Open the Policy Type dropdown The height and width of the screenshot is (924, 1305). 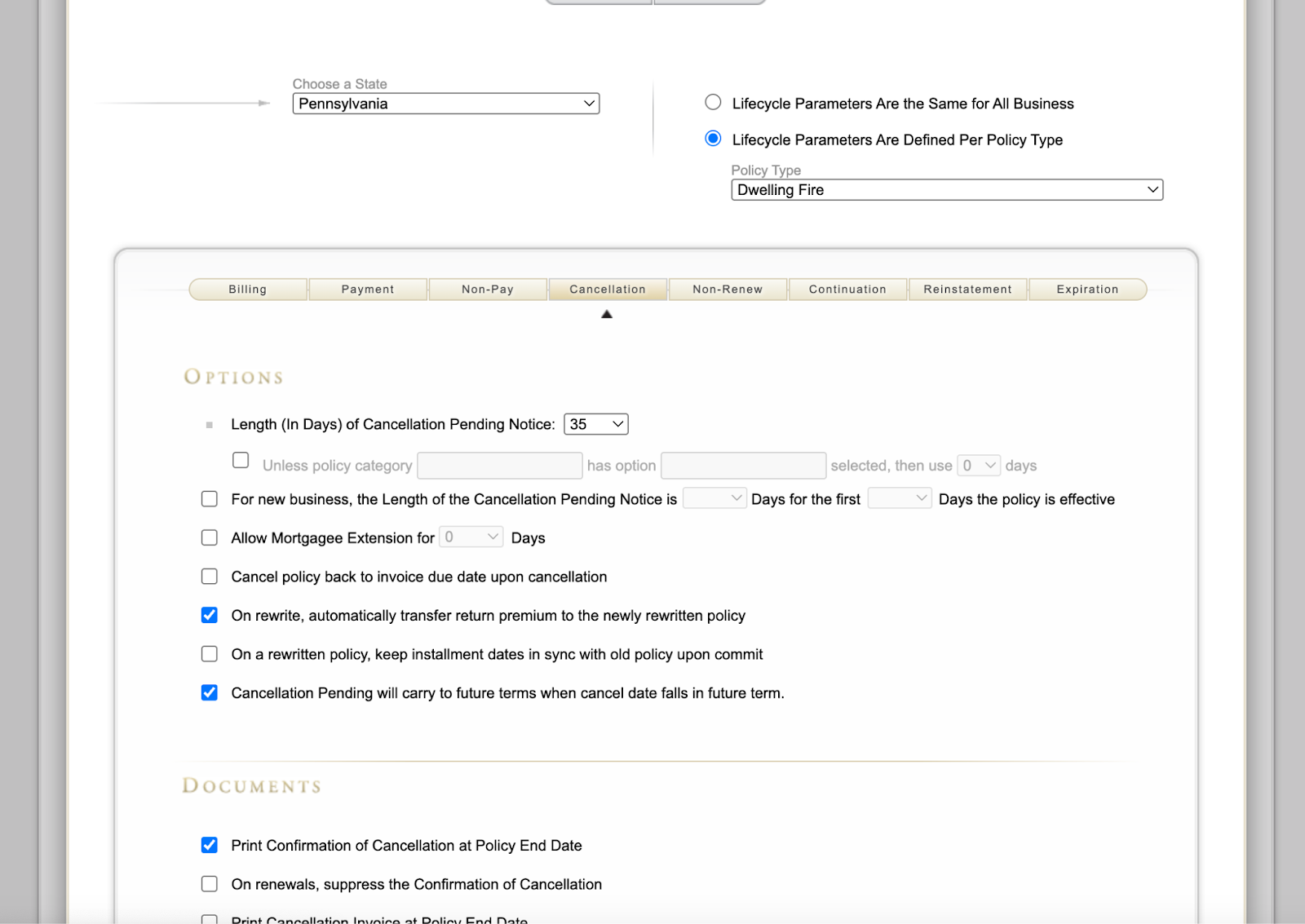pyautogui.click(x=946, y=190)
